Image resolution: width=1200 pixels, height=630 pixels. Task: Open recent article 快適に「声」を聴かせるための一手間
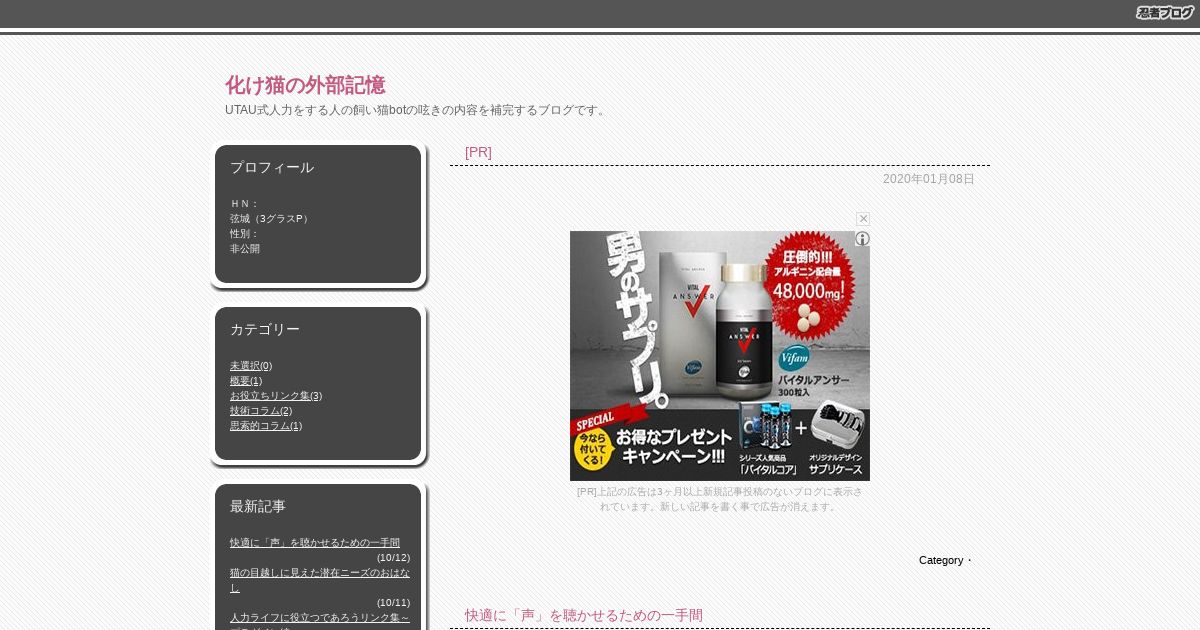tap(315, 543)
